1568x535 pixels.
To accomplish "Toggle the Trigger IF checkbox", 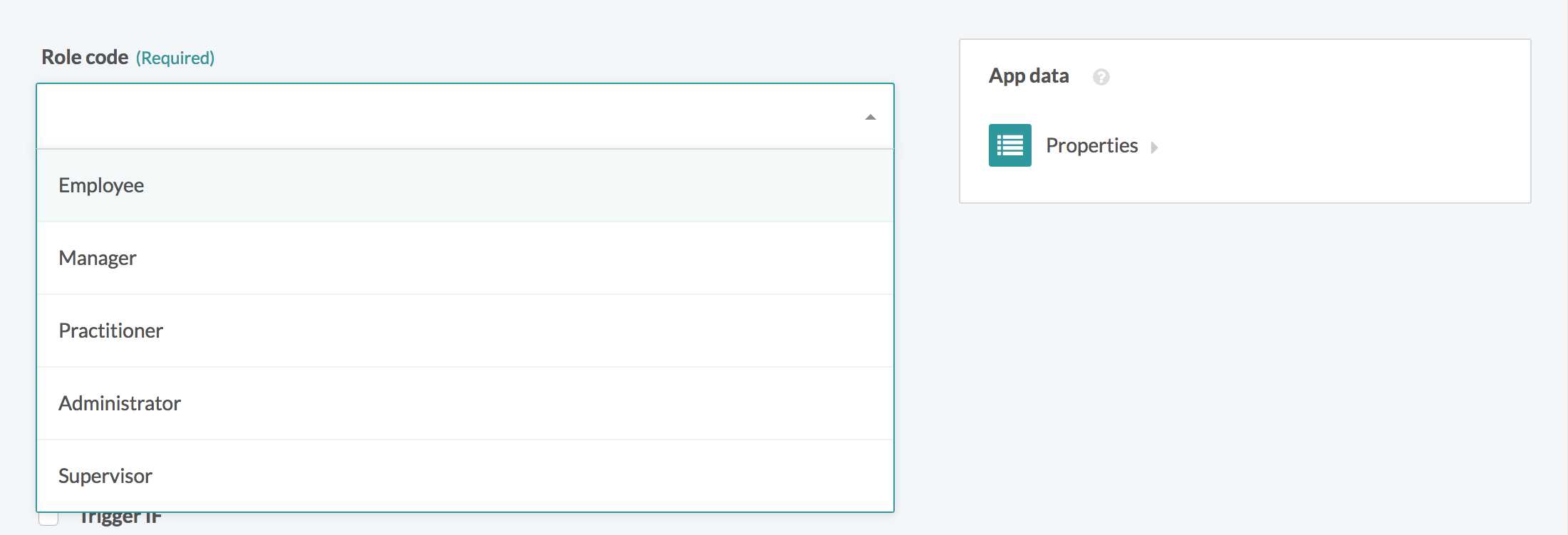I will coord(48,519).
